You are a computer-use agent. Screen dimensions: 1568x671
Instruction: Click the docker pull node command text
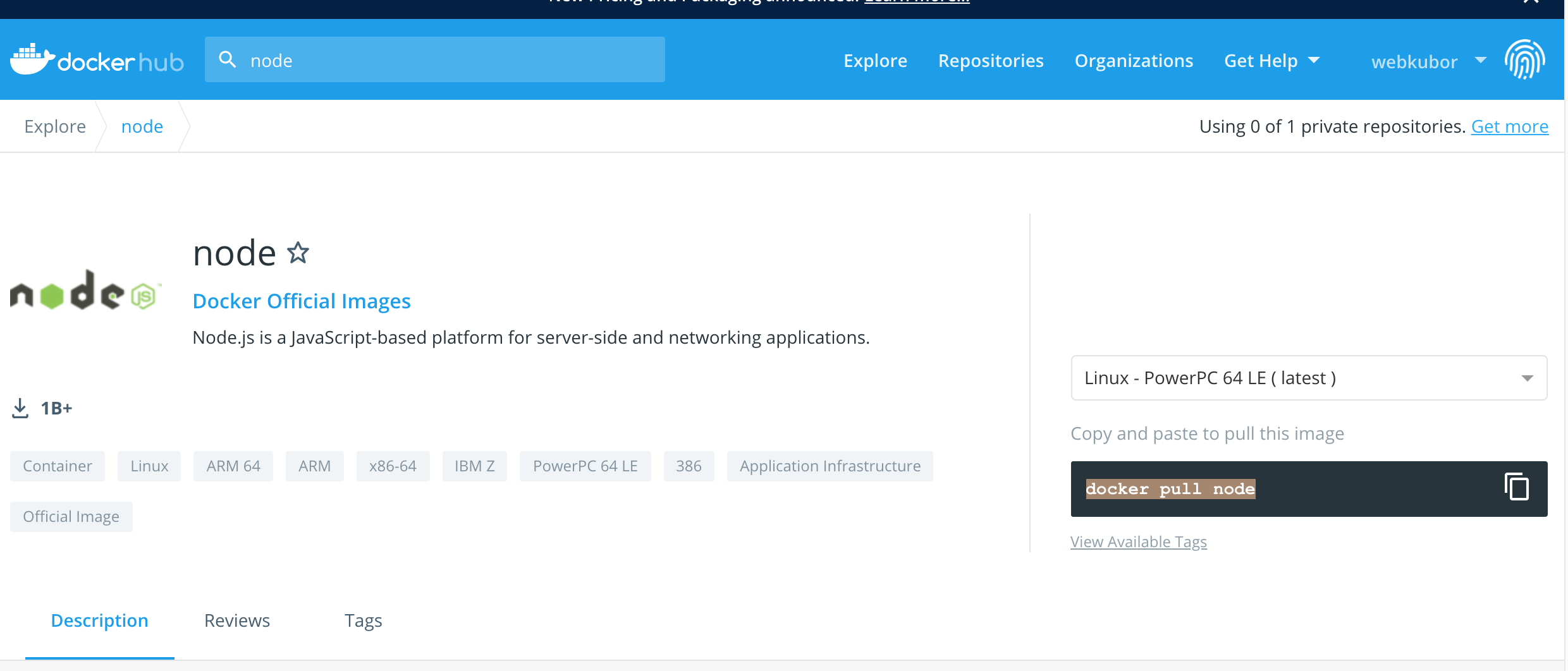coord(1170,488)
